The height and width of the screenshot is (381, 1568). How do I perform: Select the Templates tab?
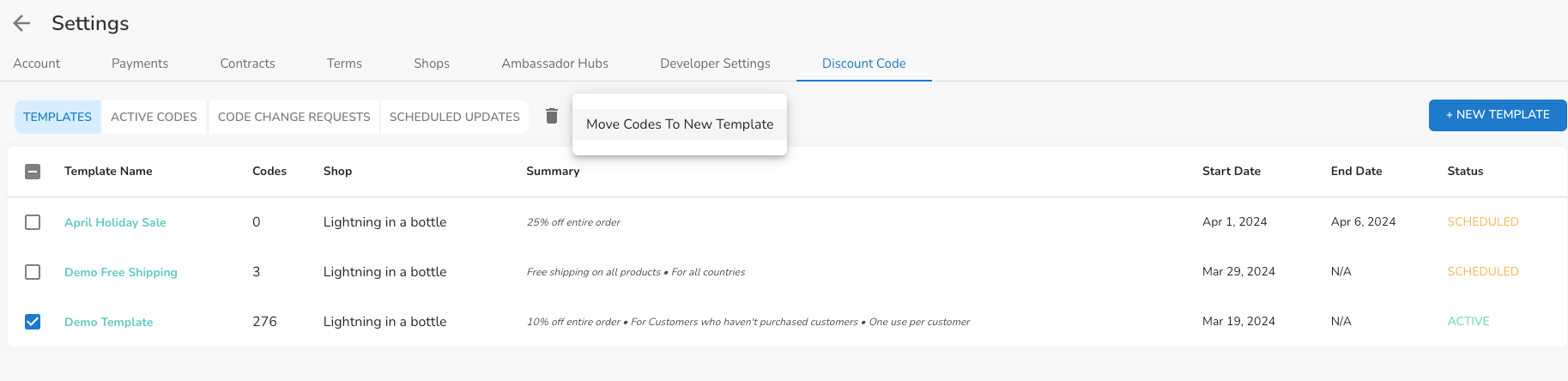[58, 117]
